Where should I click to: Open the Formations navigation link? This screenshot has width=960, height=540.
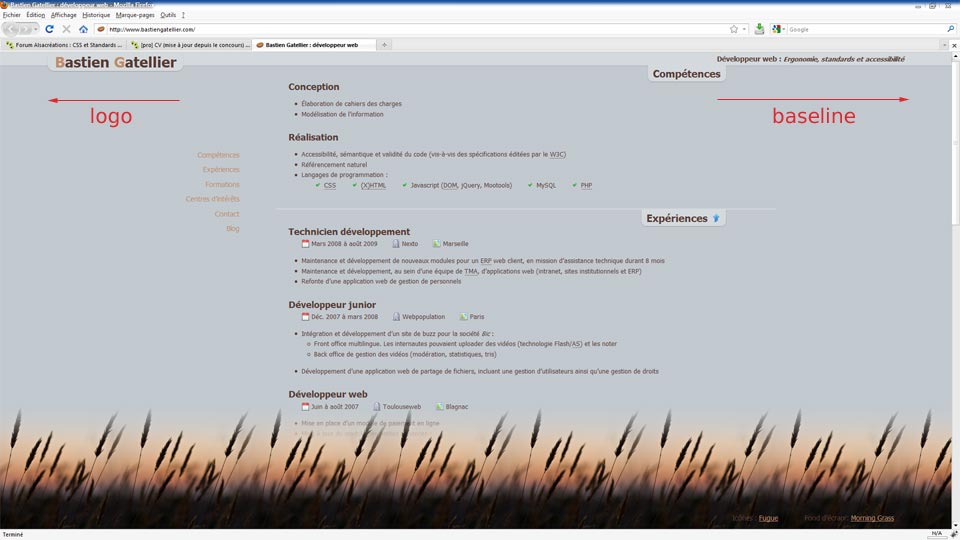pos(222,184)
